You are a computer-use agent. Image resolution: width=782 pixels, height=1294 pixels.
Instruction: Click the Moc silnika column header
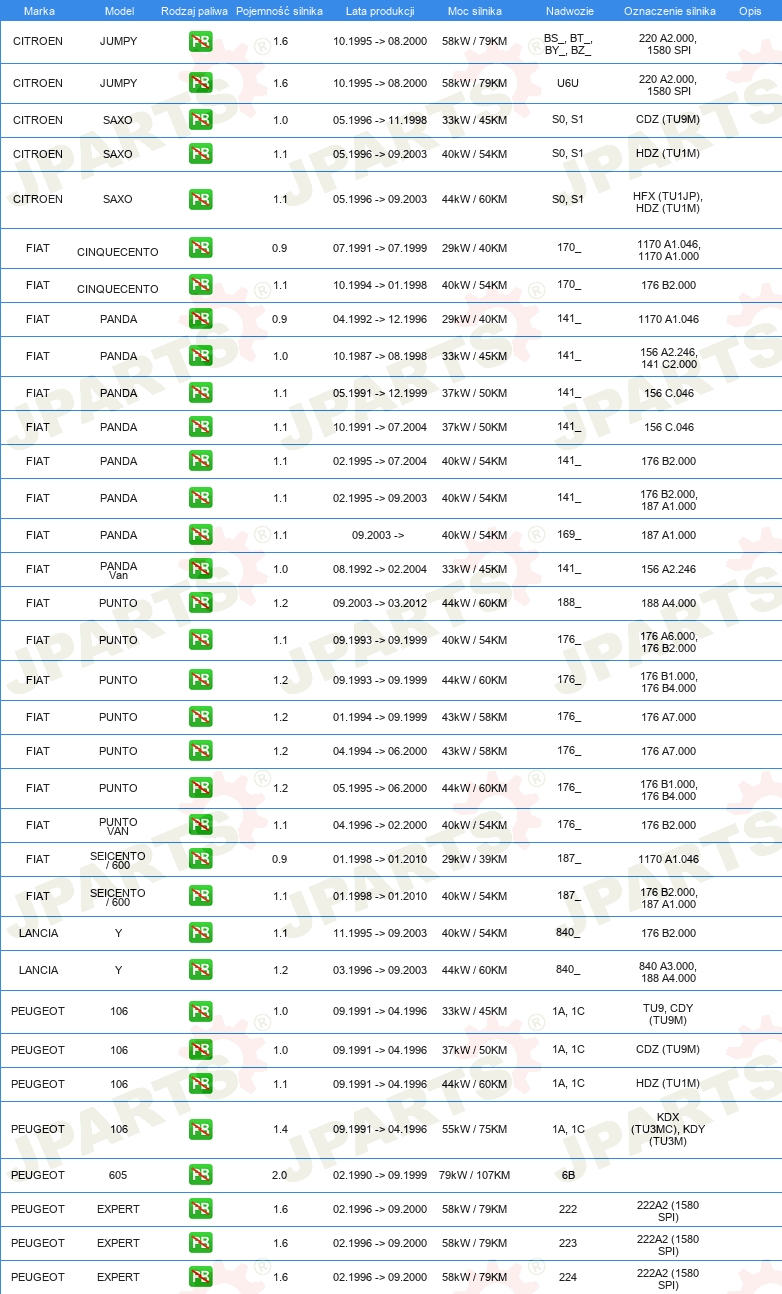(474, 10)
